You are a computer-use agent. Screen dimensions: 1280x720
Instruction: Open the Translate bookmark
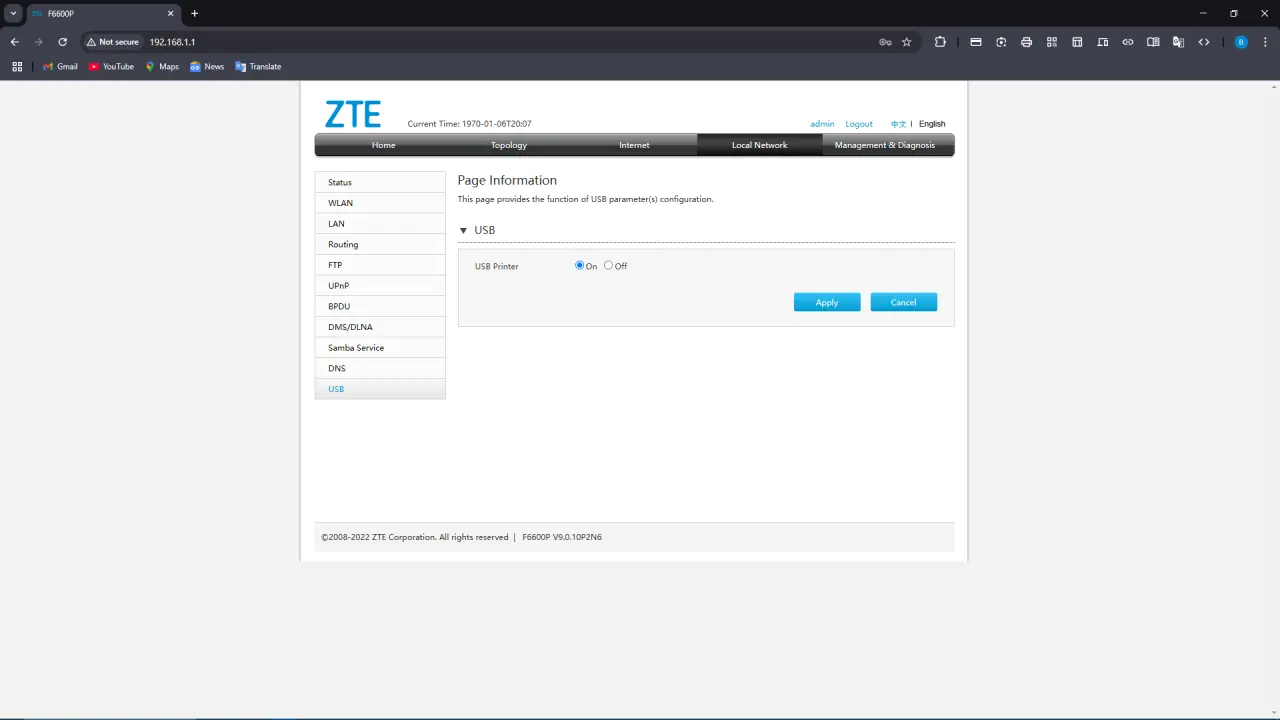(x=258, y=67)
